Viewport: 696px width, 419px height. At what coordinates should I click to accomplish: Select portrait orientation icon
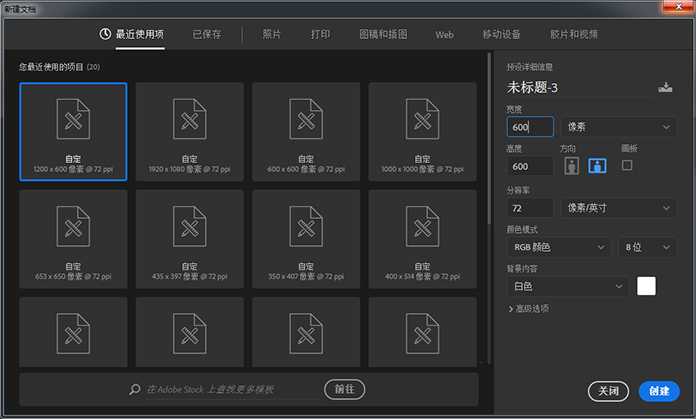click(570, 167)
